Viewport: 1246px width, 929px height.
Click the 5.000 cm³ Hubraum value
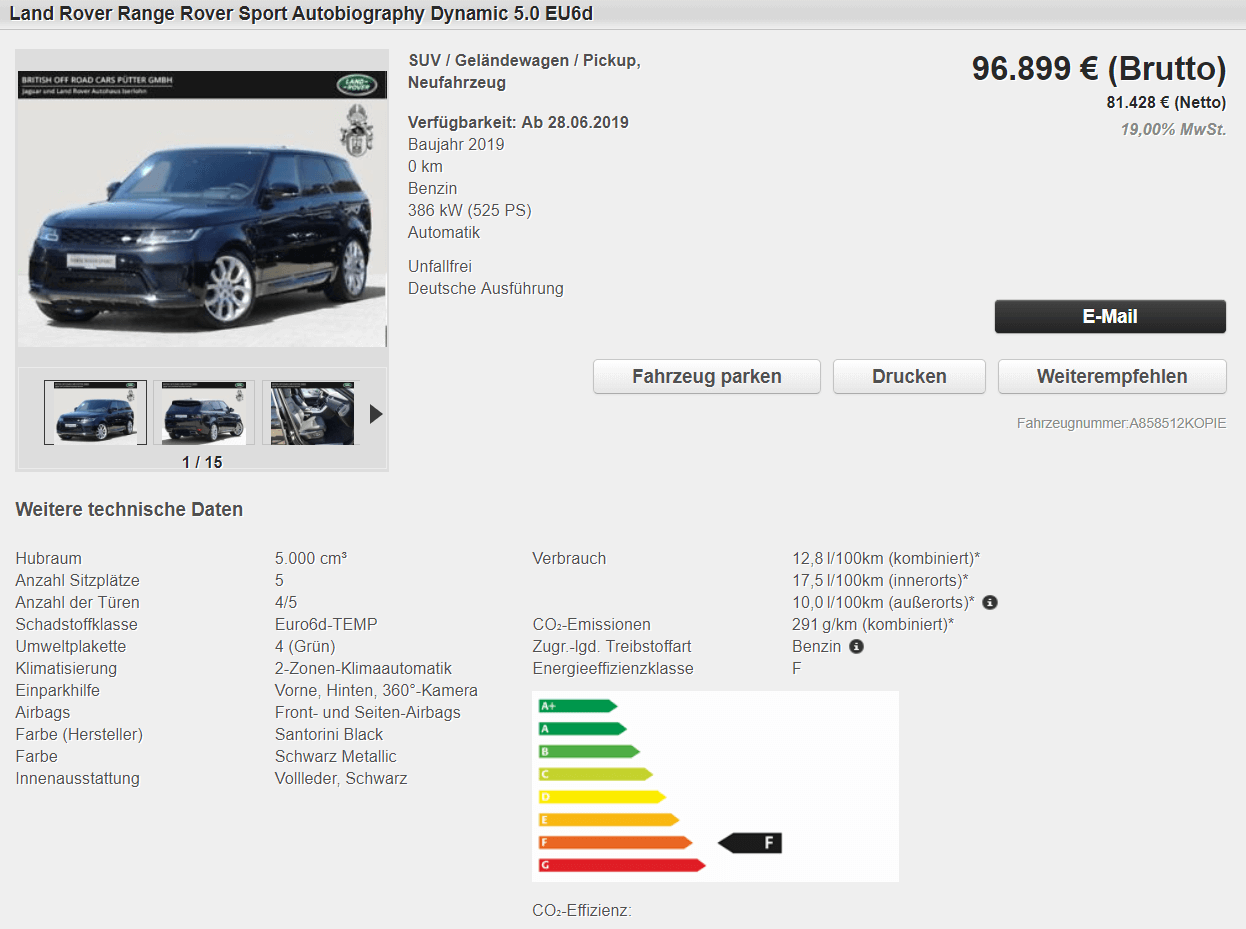311,559
